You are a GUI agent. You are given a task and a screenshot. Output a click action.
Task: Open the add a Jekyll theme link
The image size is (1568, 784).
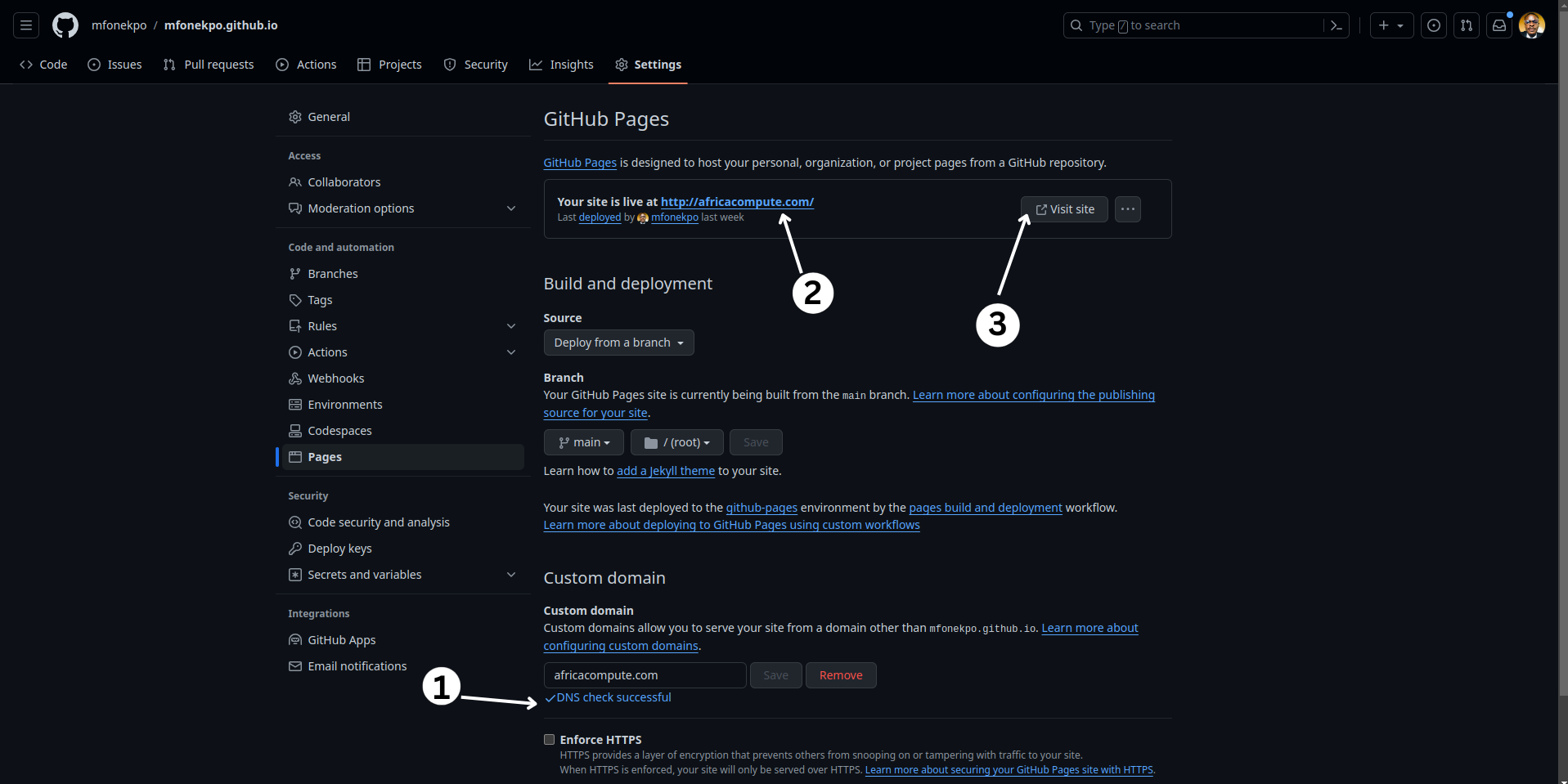pos(666,471)
